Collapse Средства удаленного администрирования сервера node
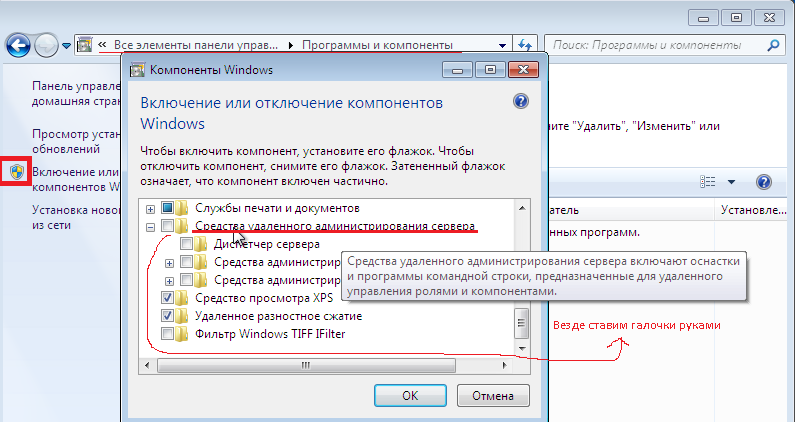The width and height of the screenshot is (795, 422). [150, 227]
